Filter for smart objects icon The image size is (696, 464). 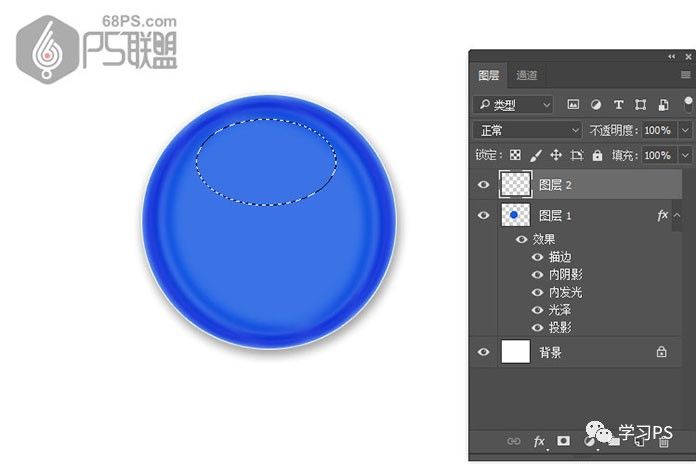coord(663,104)
